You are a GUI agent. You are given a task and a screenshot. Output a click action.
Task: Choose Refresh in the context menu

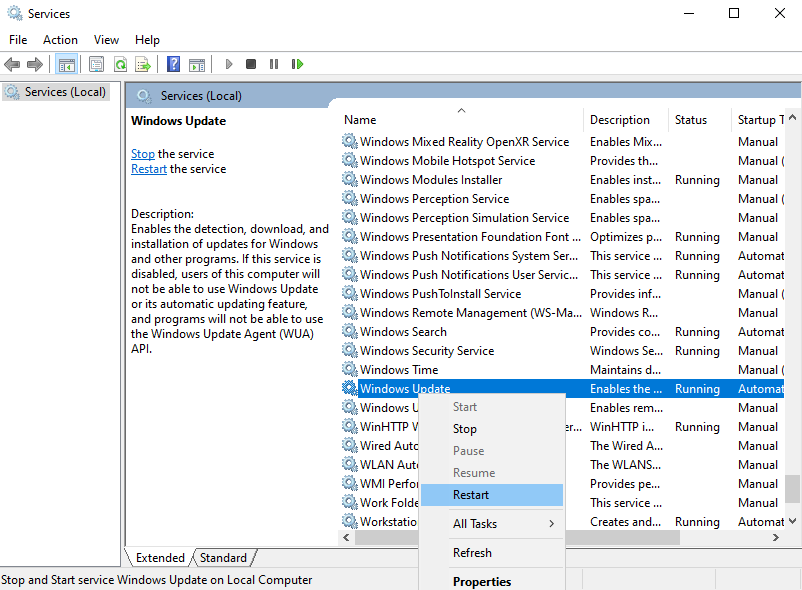(492, 553)
